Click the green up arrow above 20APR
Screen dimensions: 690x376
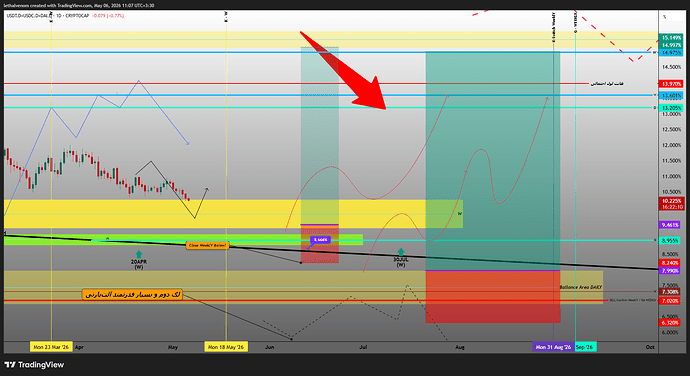(x=139, y=254)
